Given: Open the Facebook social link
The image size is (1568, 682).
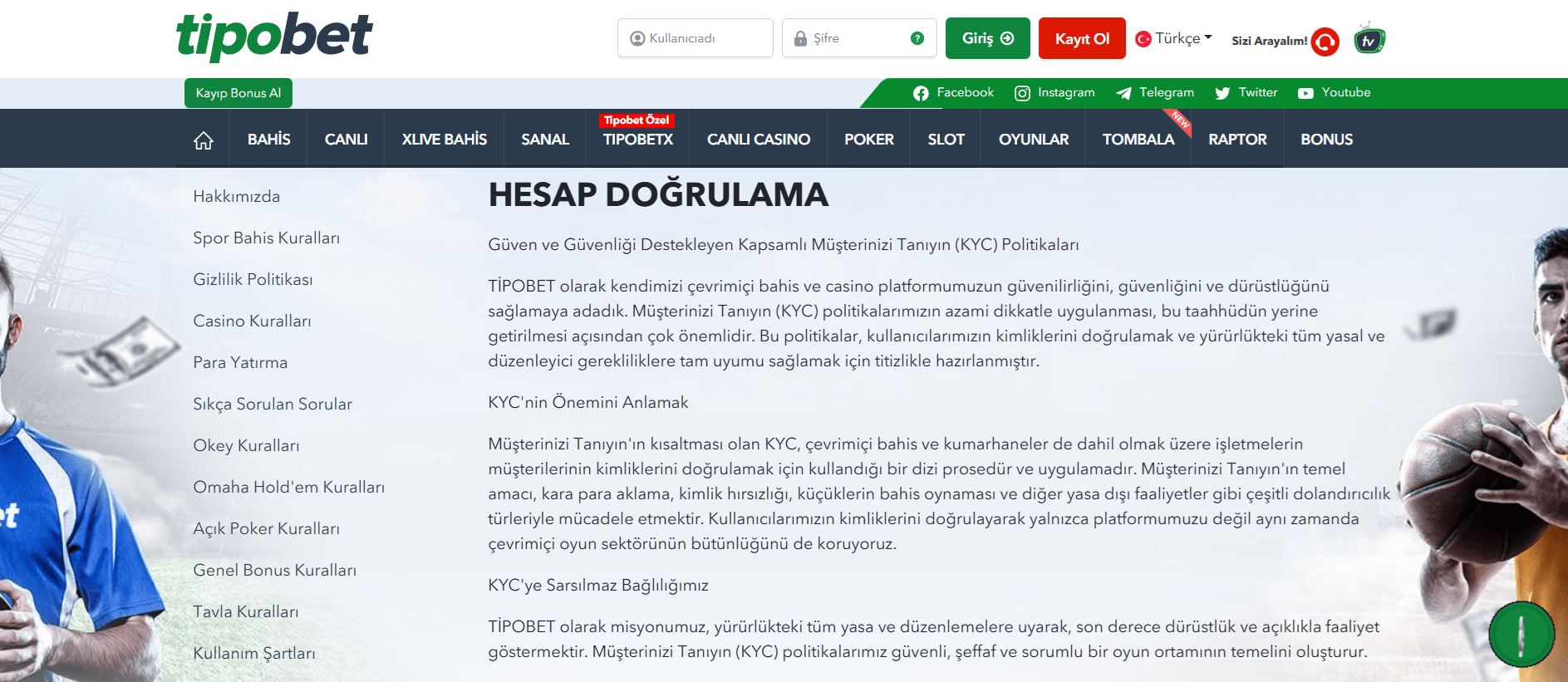Looking at the screenshot, I should coord(953,93).
